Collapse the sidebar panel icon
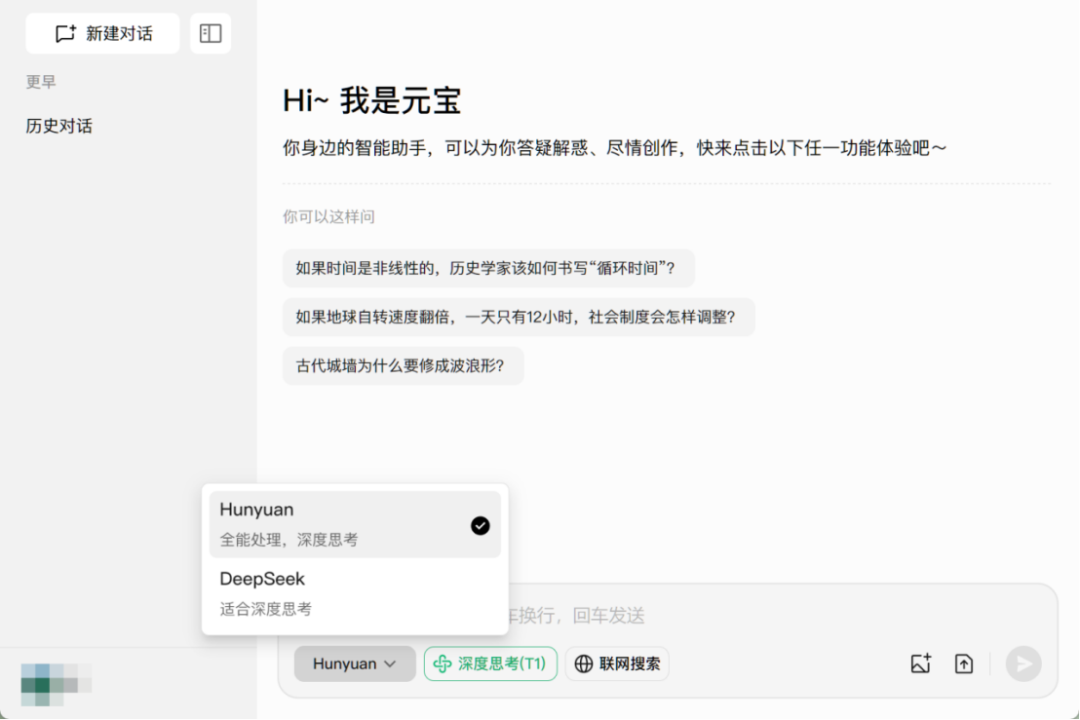 [x=210, y=33]
